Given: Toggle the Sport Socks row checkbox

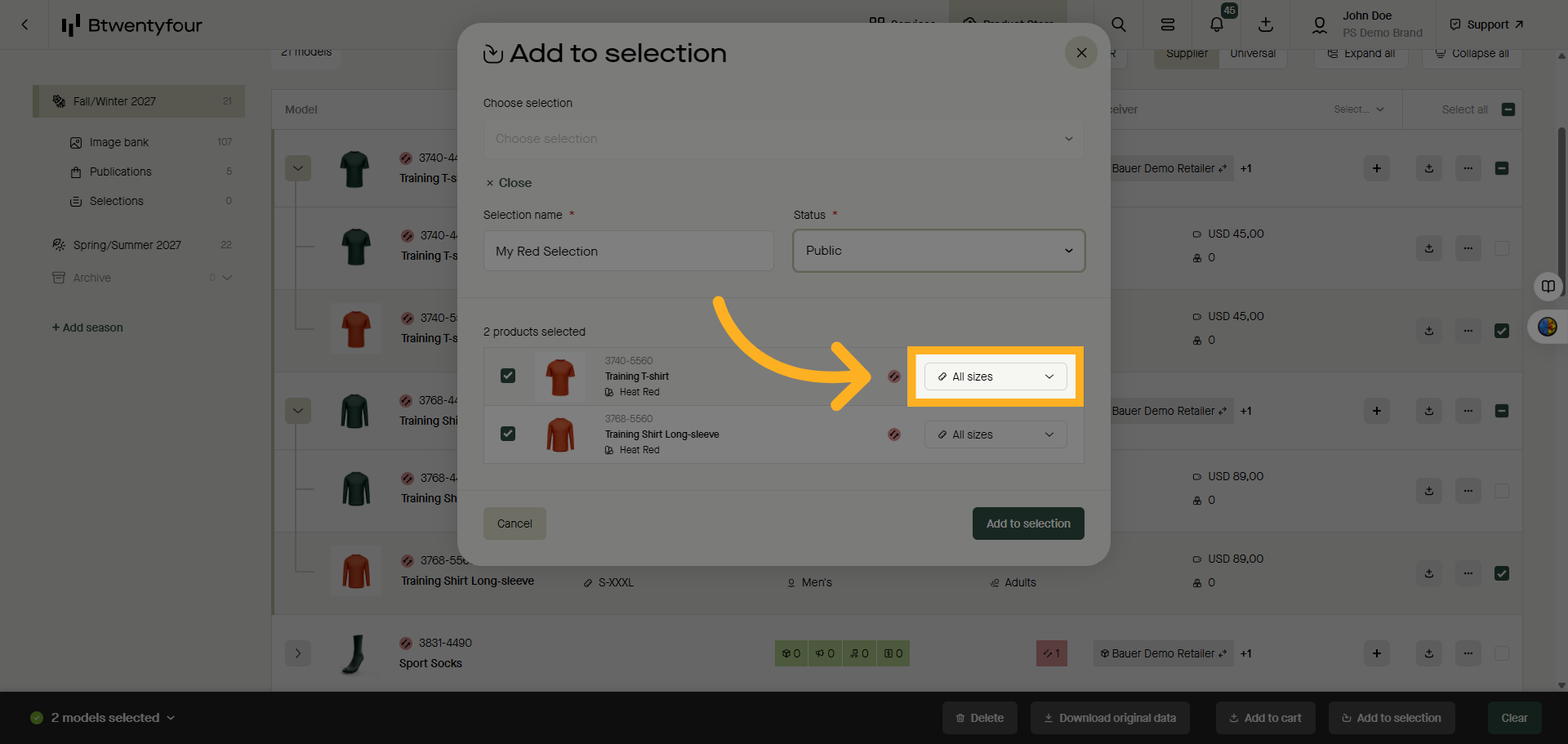Looking at the screenshot, I should click(1502, 653).
